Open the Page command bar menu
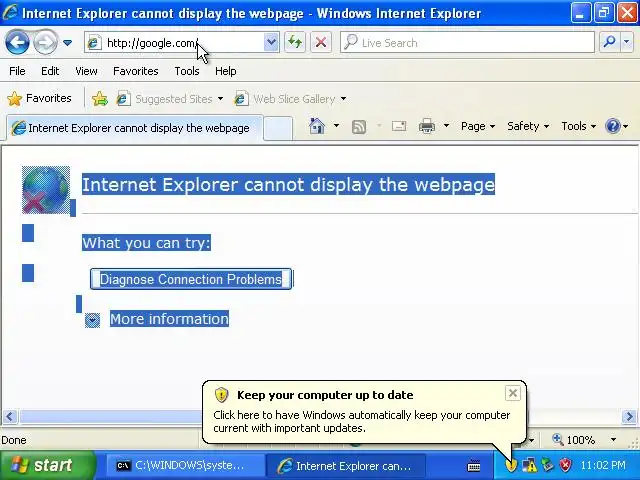640x480 pixels. click(x=478, y=126)
